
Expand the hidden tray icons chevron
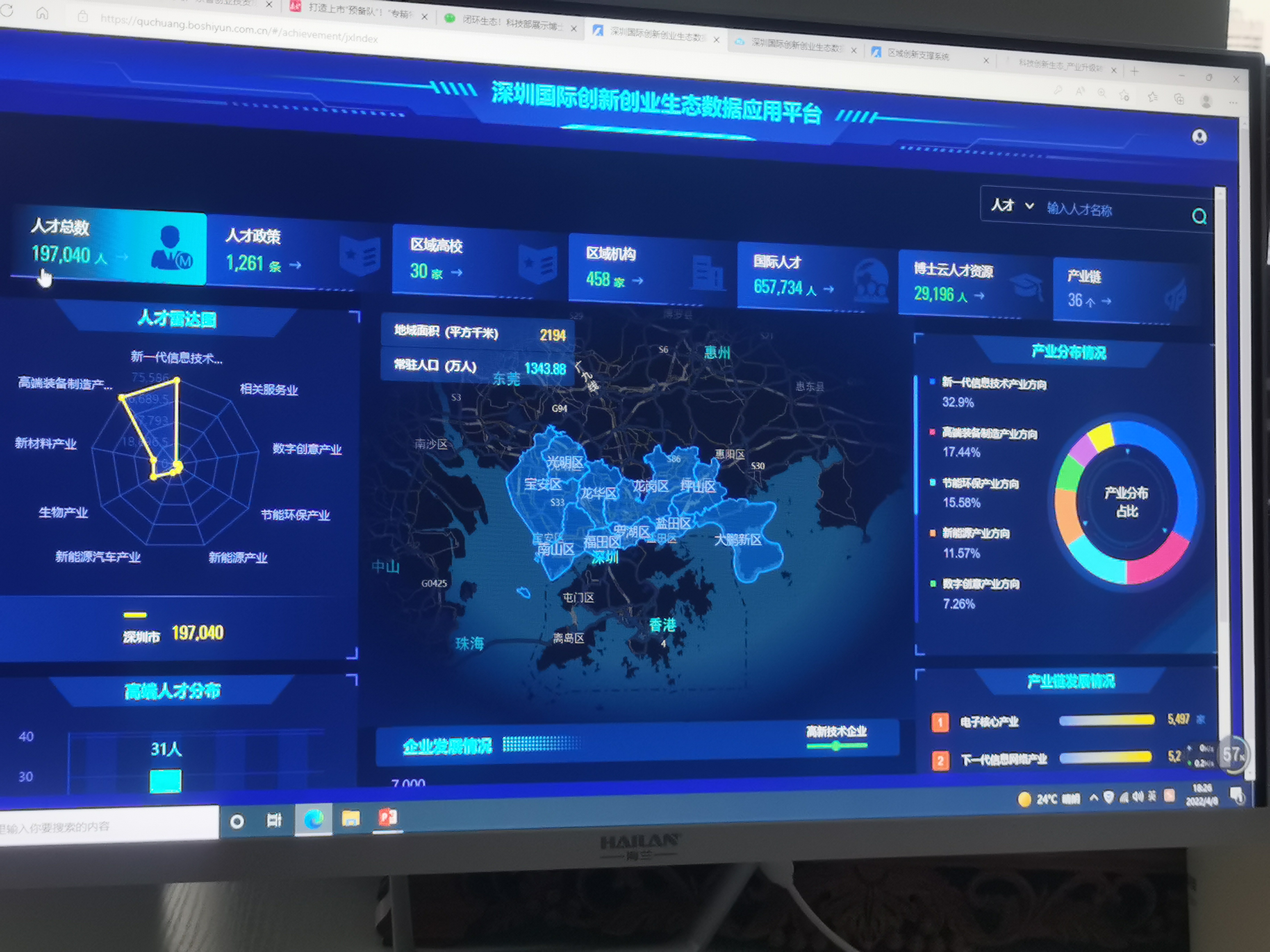click(1094, 798)
